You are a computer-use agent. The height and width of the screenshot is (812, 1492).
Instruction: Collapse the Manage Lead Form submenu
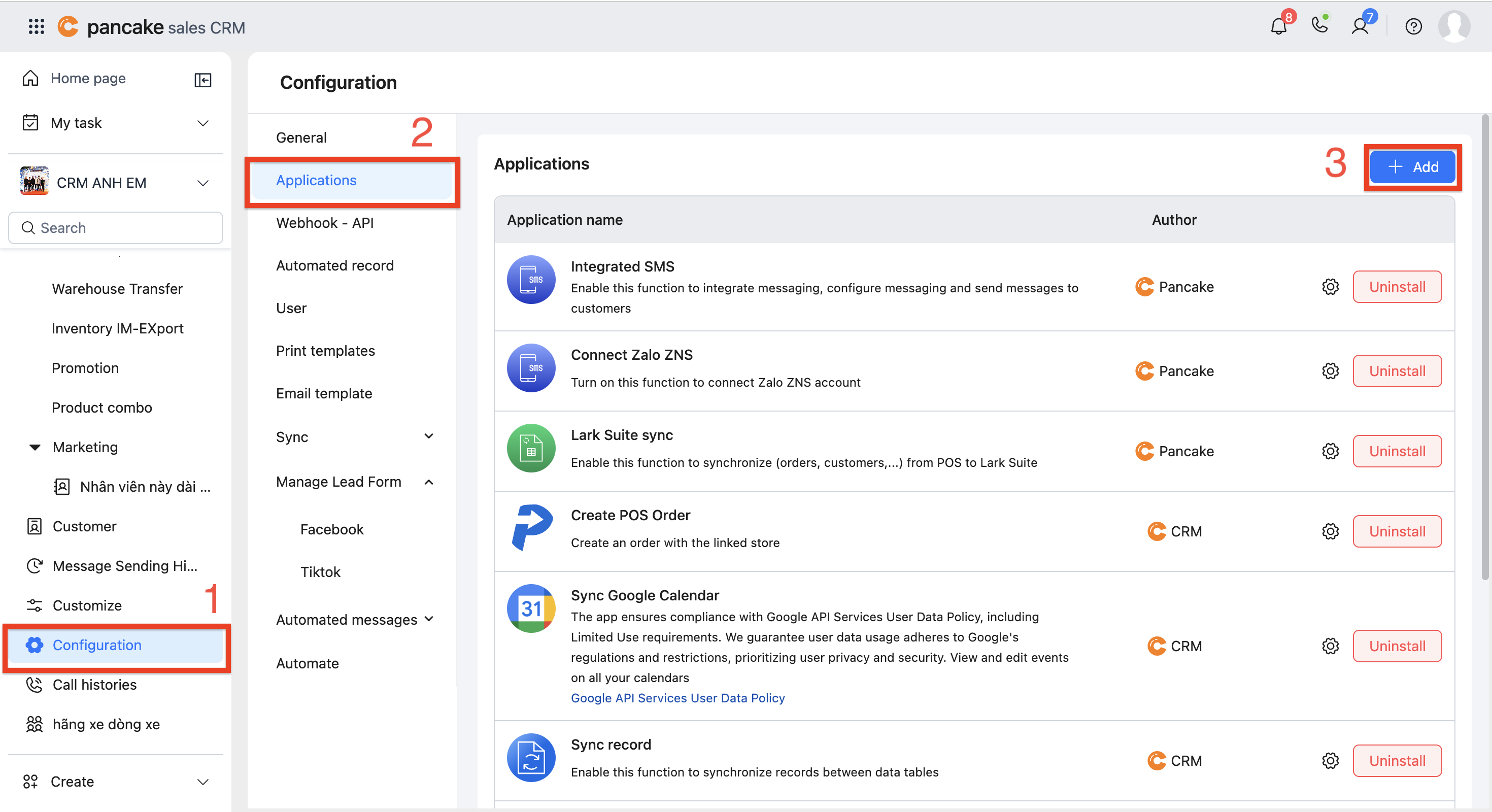(x=429, y=482)
